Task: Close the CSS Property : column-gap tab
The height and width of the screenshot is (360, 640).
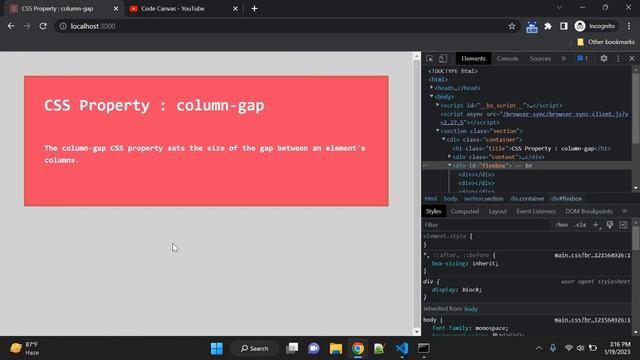Action: (x=116, y=9)
